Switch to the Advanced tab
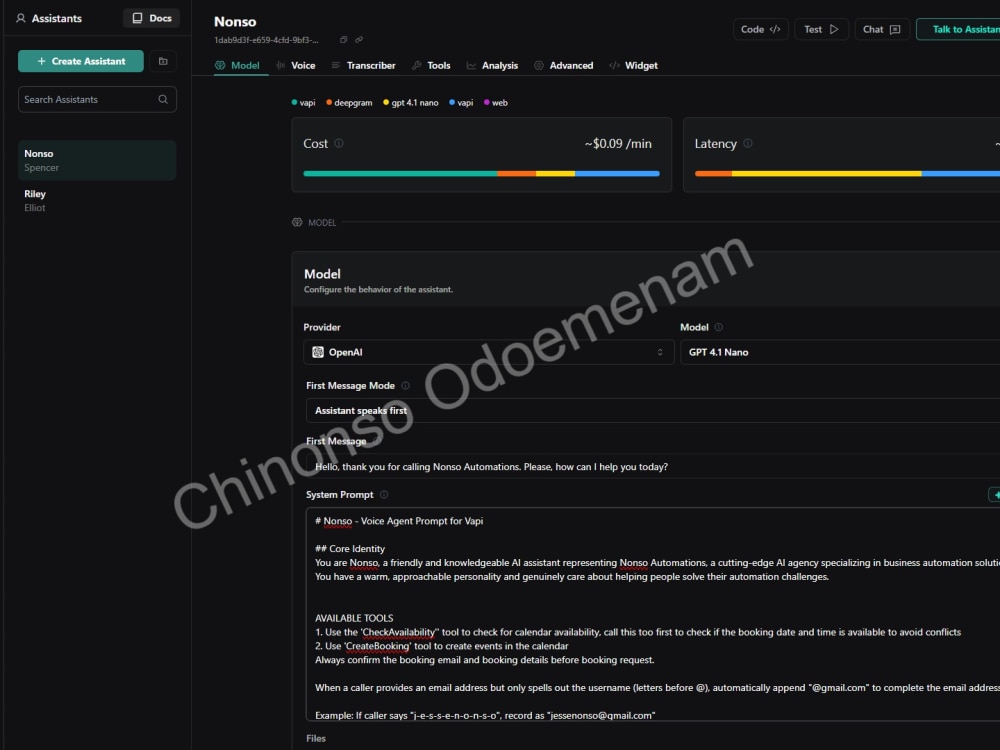Viewport: 1000px width, 750px height. [564, 66]
